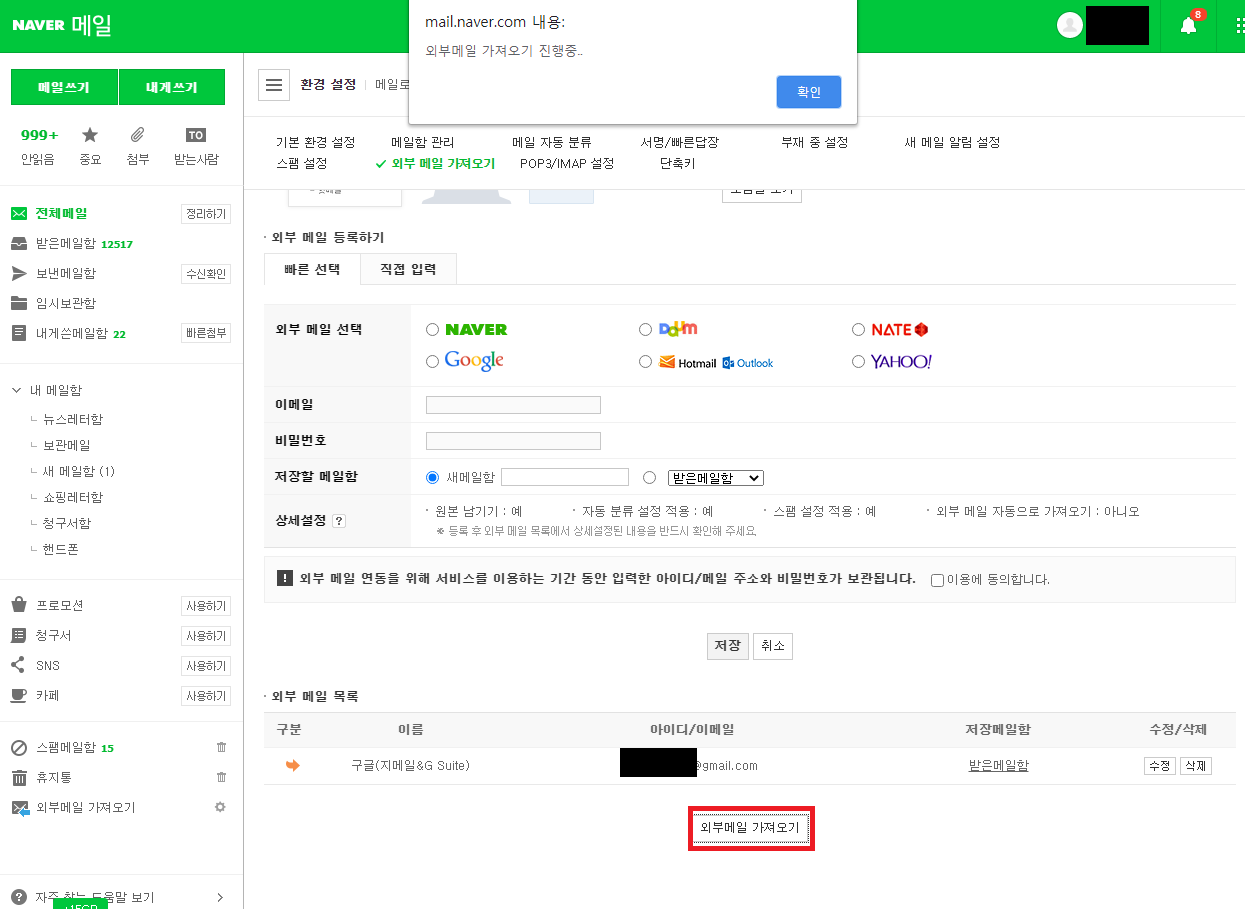Open the 받은메일함 mailbox dropdown
Screen dimensions: 1245x909
(x=715, y=477)
